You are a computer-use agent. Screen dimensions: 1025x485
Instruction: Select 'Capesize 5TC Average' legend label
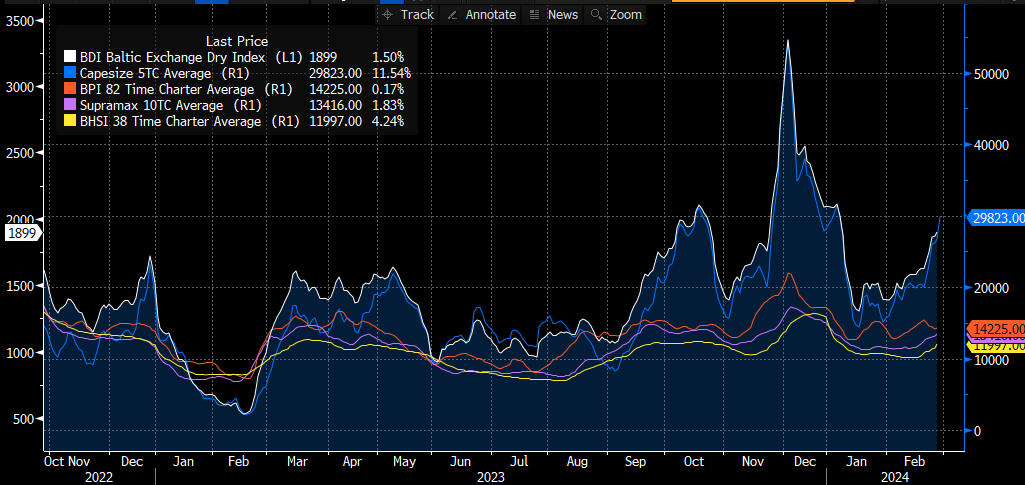[145, 73]
